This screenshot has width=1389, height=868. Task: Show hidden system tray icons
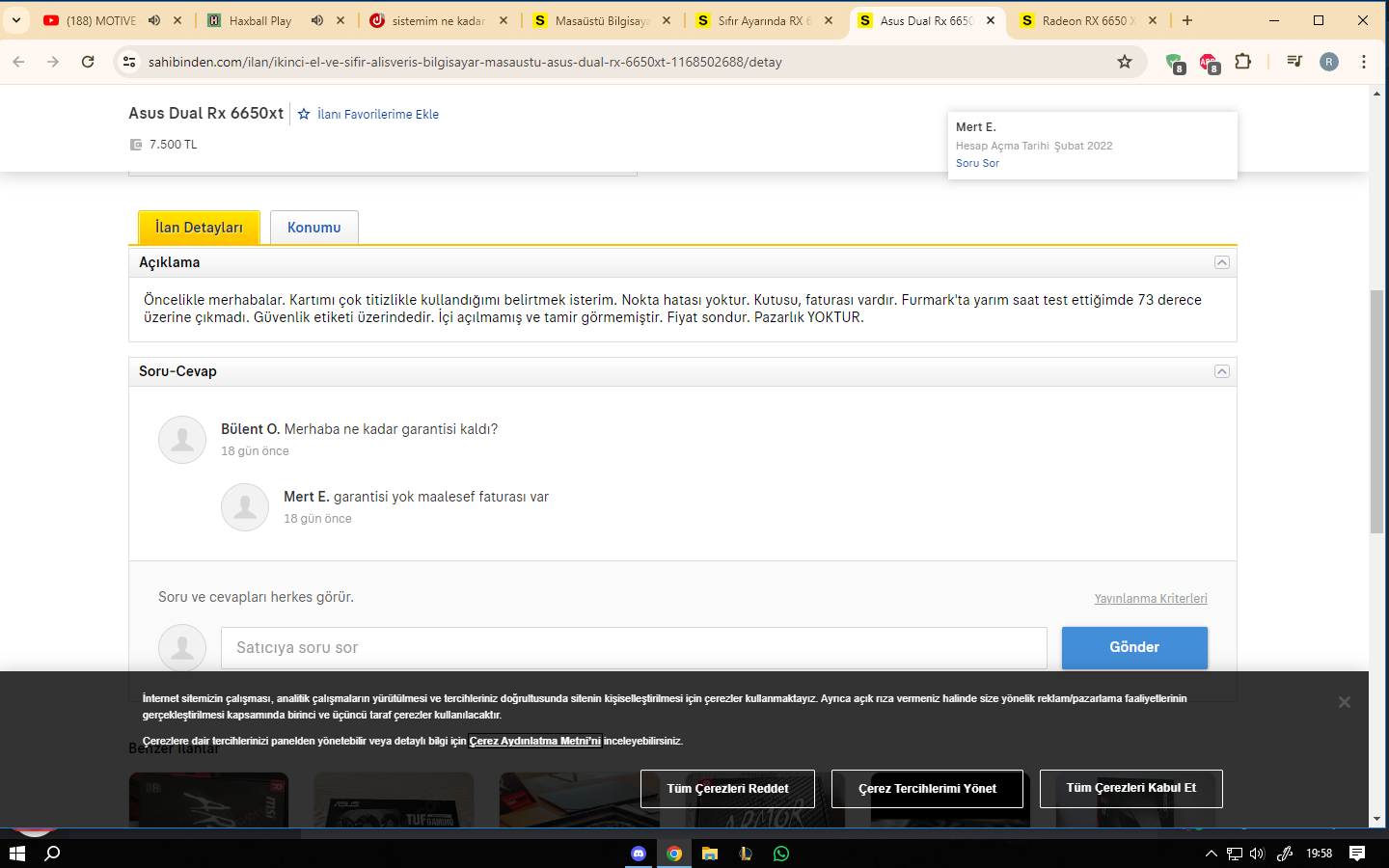[1212, 854]
